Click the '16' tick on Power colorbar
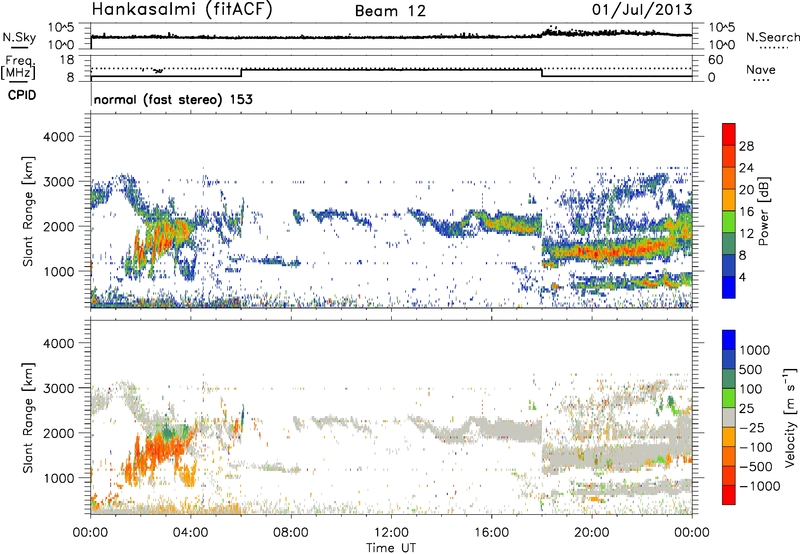800x554 pixels. tap(746, 212)
